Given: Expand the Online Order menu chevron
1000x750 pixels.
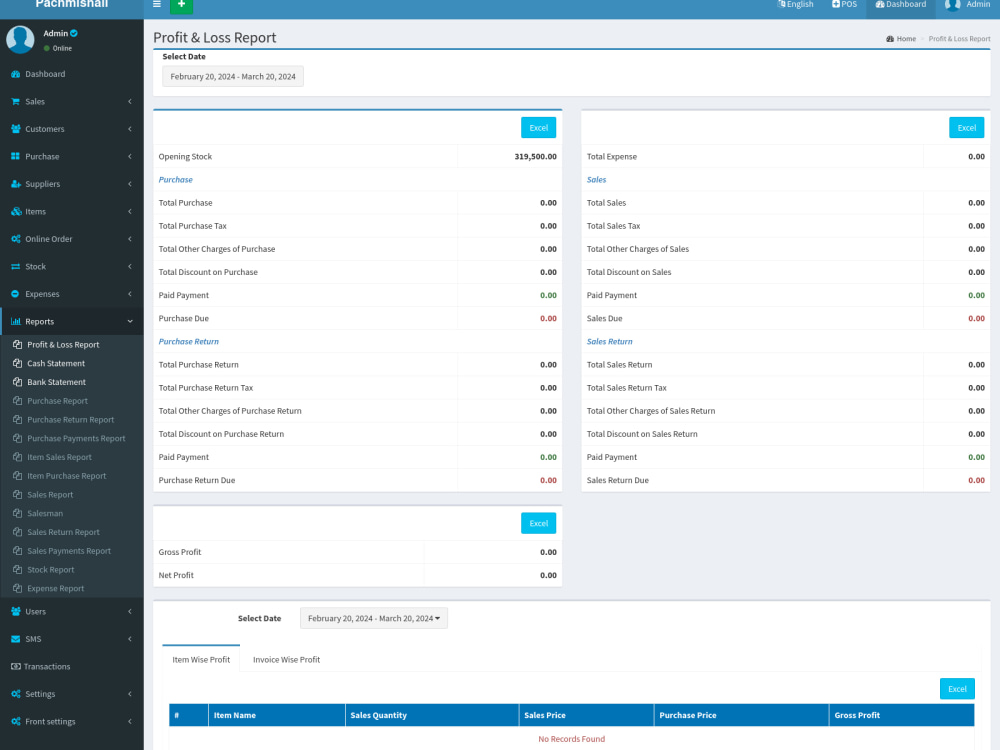Looking at the screenshot, I should 130,239.
